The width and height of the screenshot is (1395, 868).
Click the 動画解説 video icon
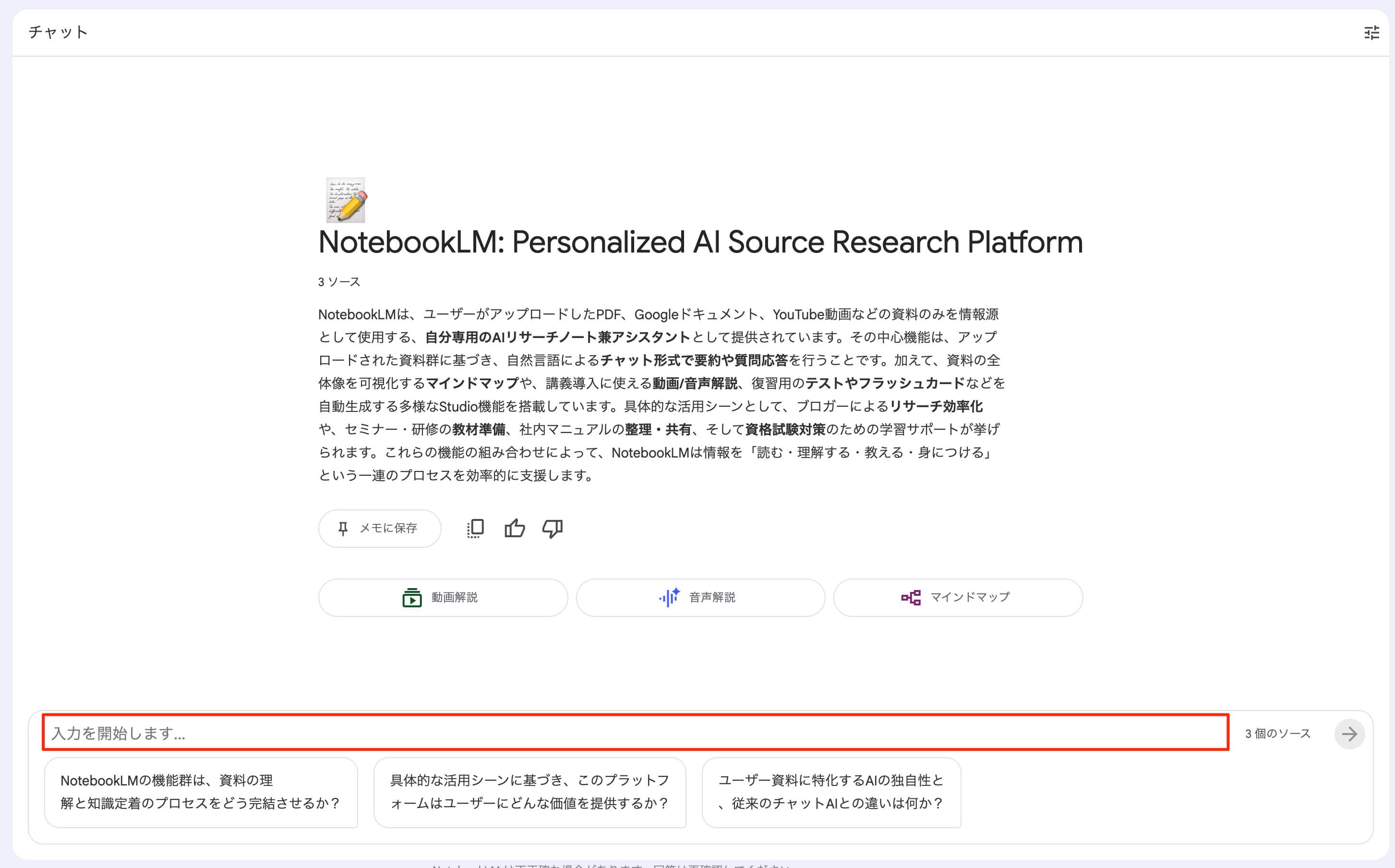pos(412,598)
